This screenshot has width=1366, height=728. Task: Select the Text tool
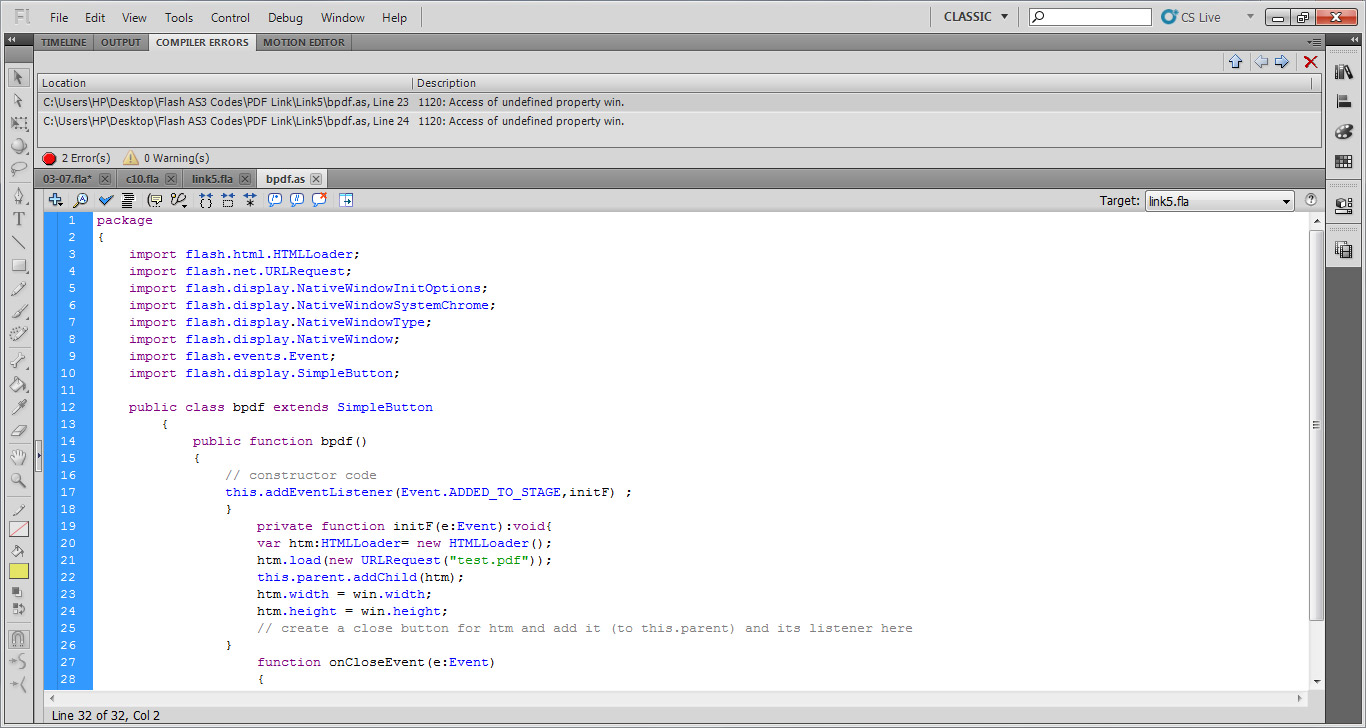(18, 218)
